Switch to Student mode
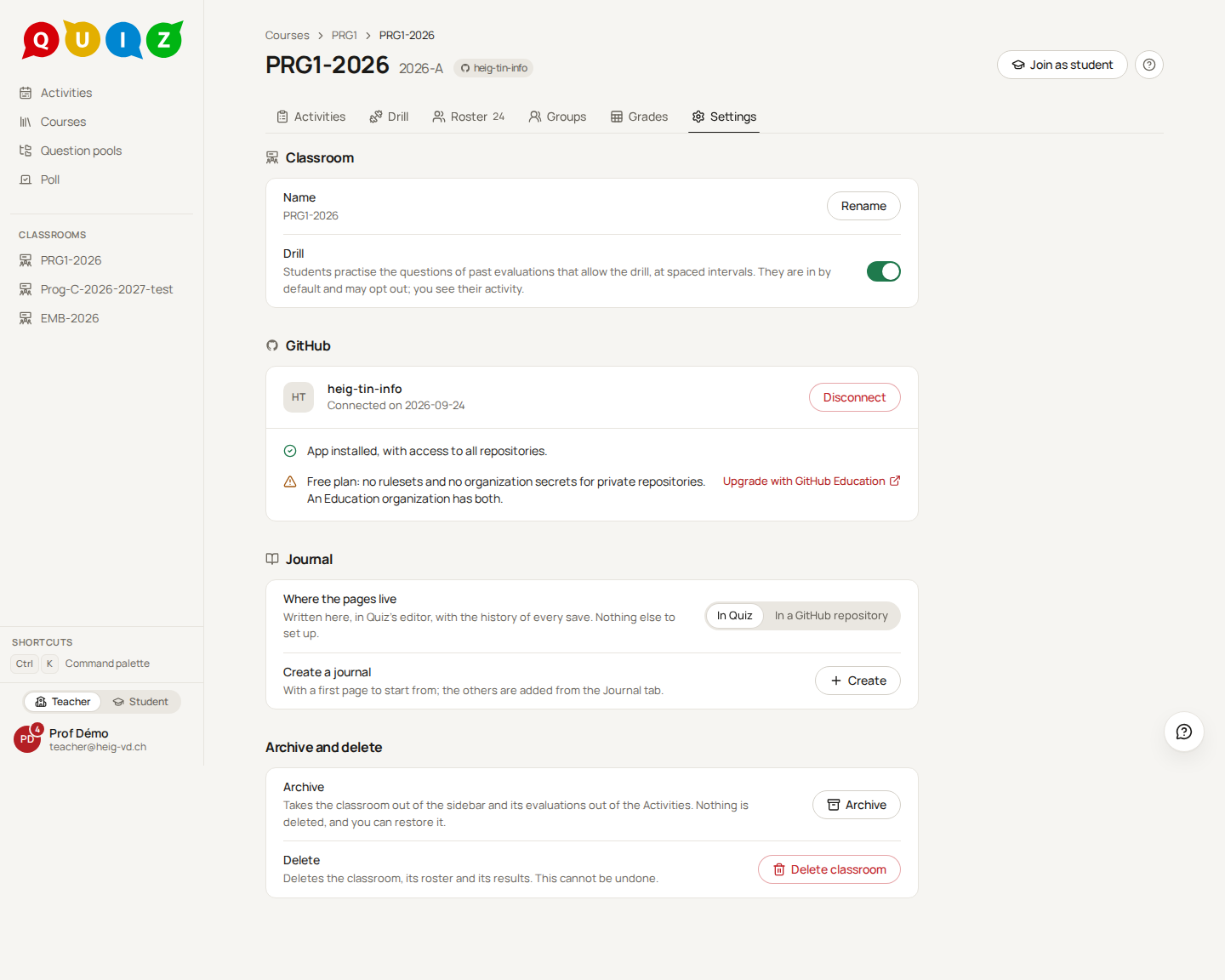1225x980 pixels. pos(140,702)
